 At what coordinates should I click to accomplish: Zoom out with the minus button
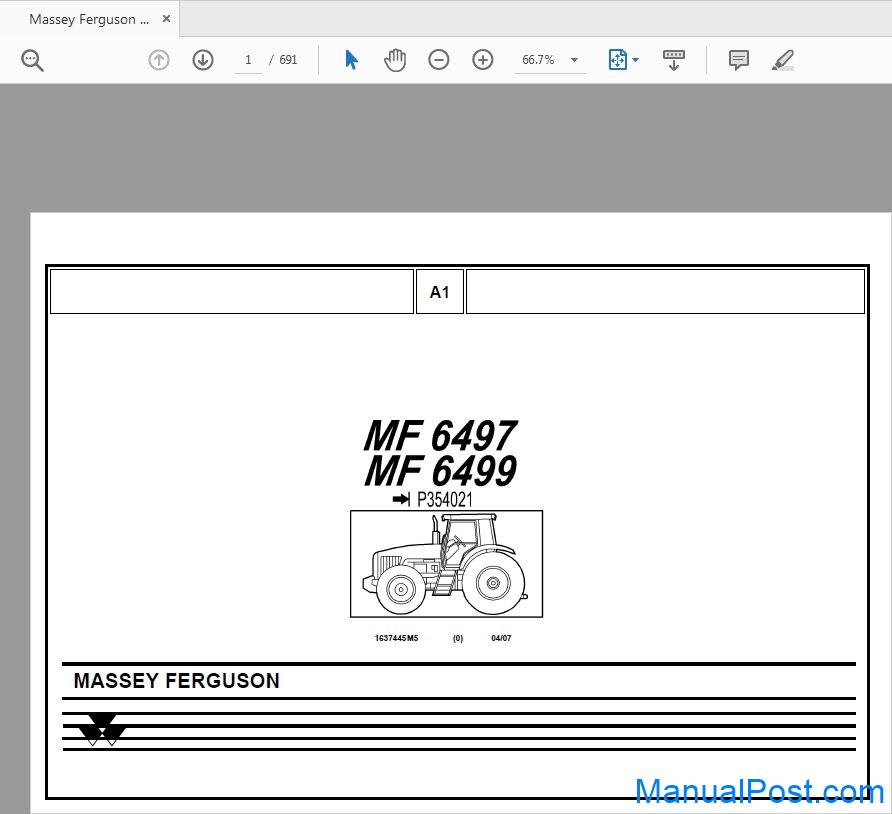point(439,60)
